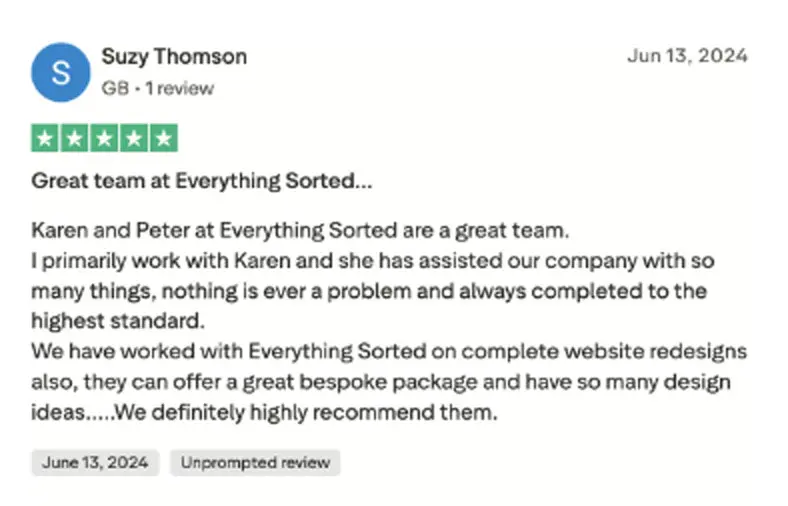788x506 pixels.
Task: Click the third green rating star
Action: tap(105, 138)
